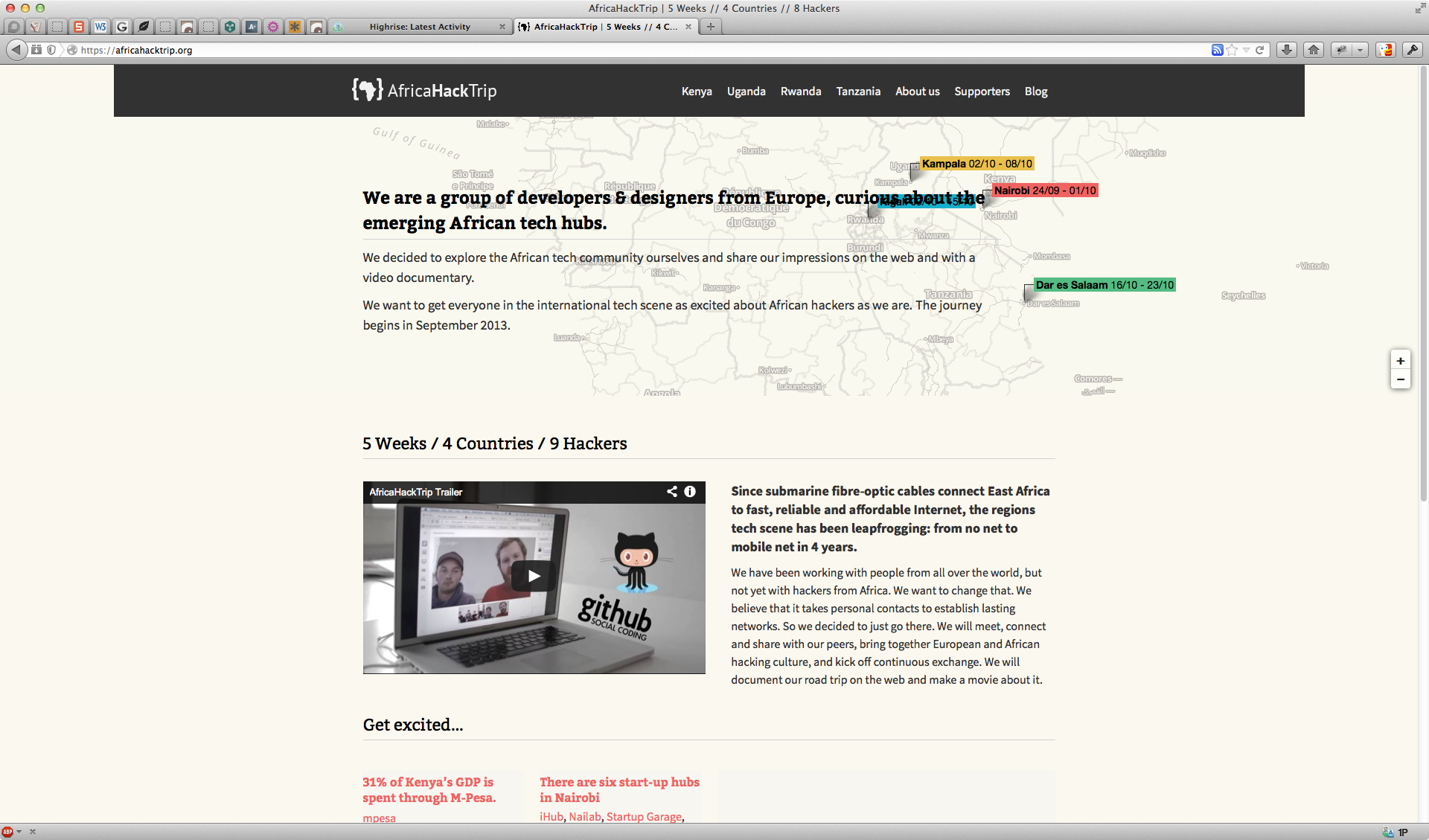This screenshot has width=1429, height=840.
Task: Click the RSS feed icon in address bar
Action: click(x=1217, y=50)
